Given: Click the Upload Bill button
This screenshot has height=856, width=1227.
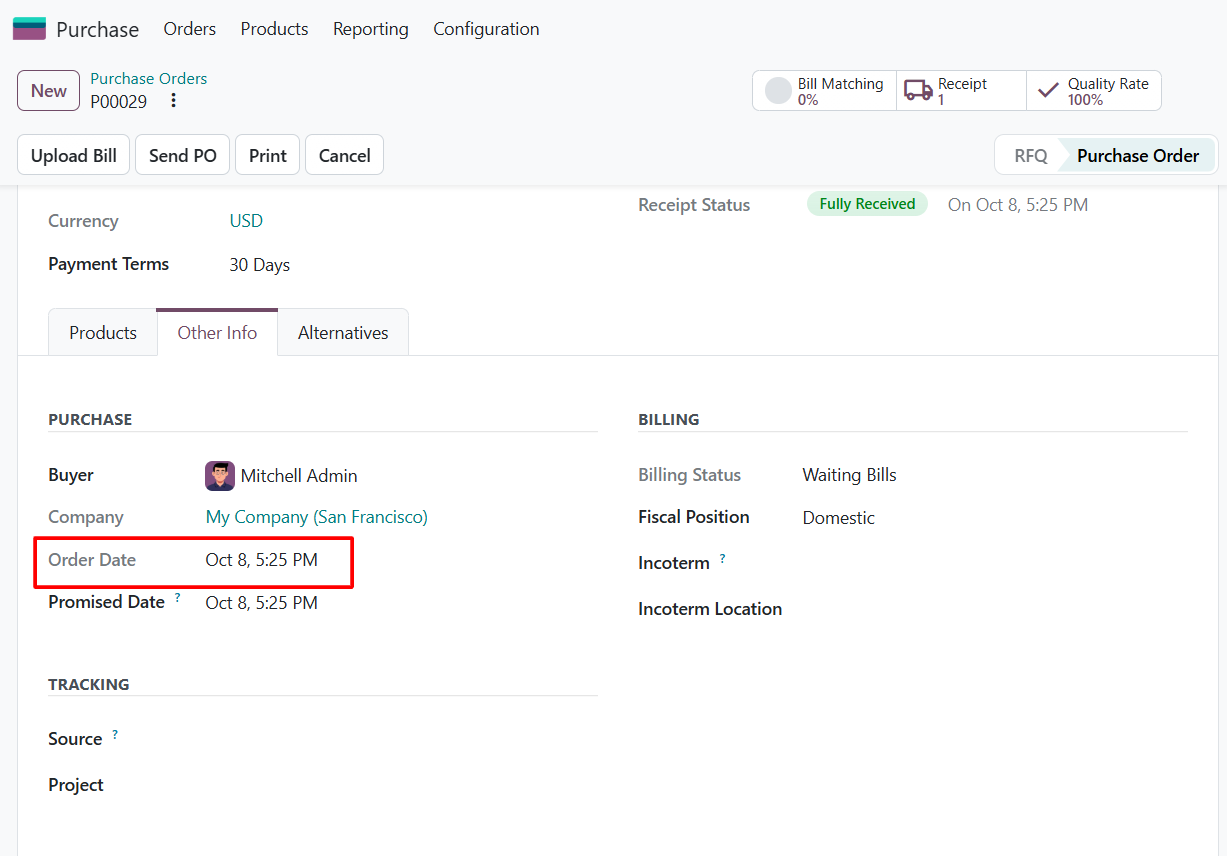Looking at the screenshot, I should pos(74,155).
